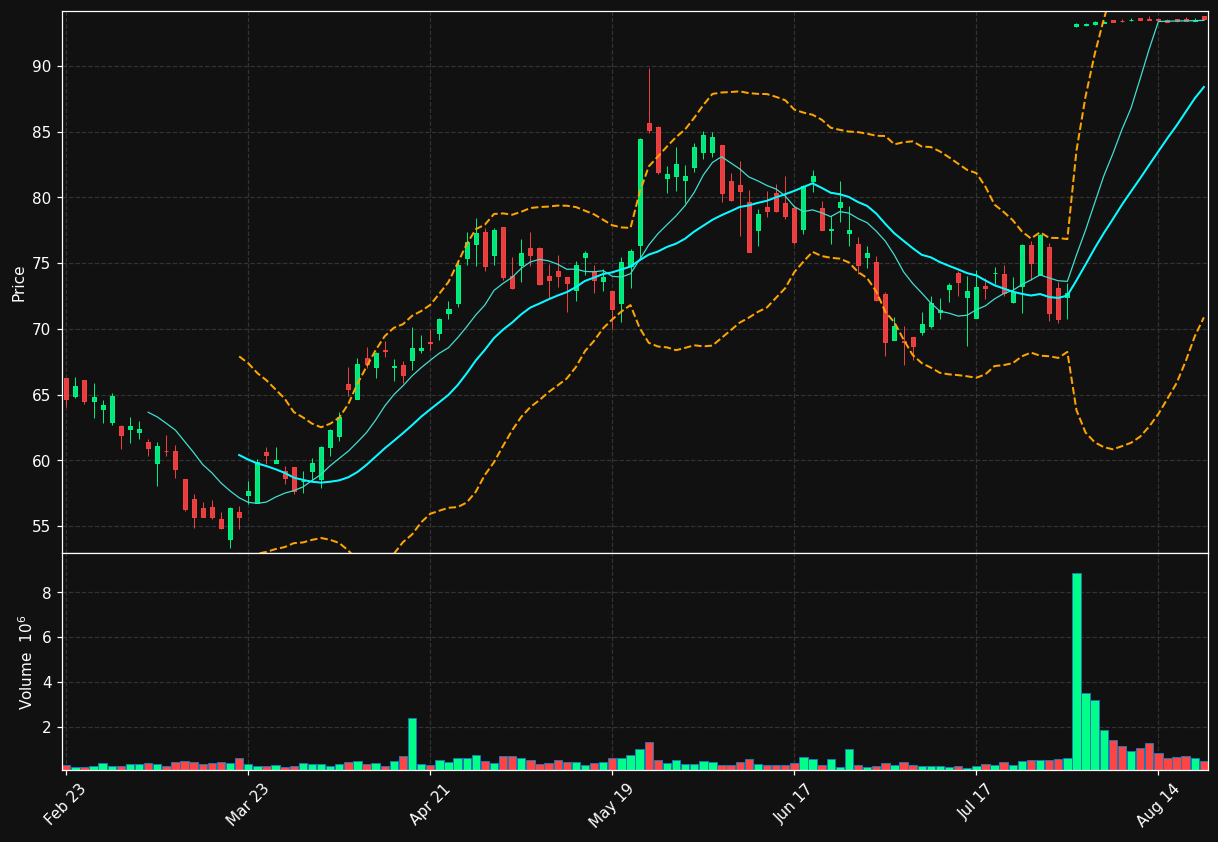Click the 2 volume tick label
This screenshot has width=1218, height=842.
pyautogui.click(x=46, y=728)
